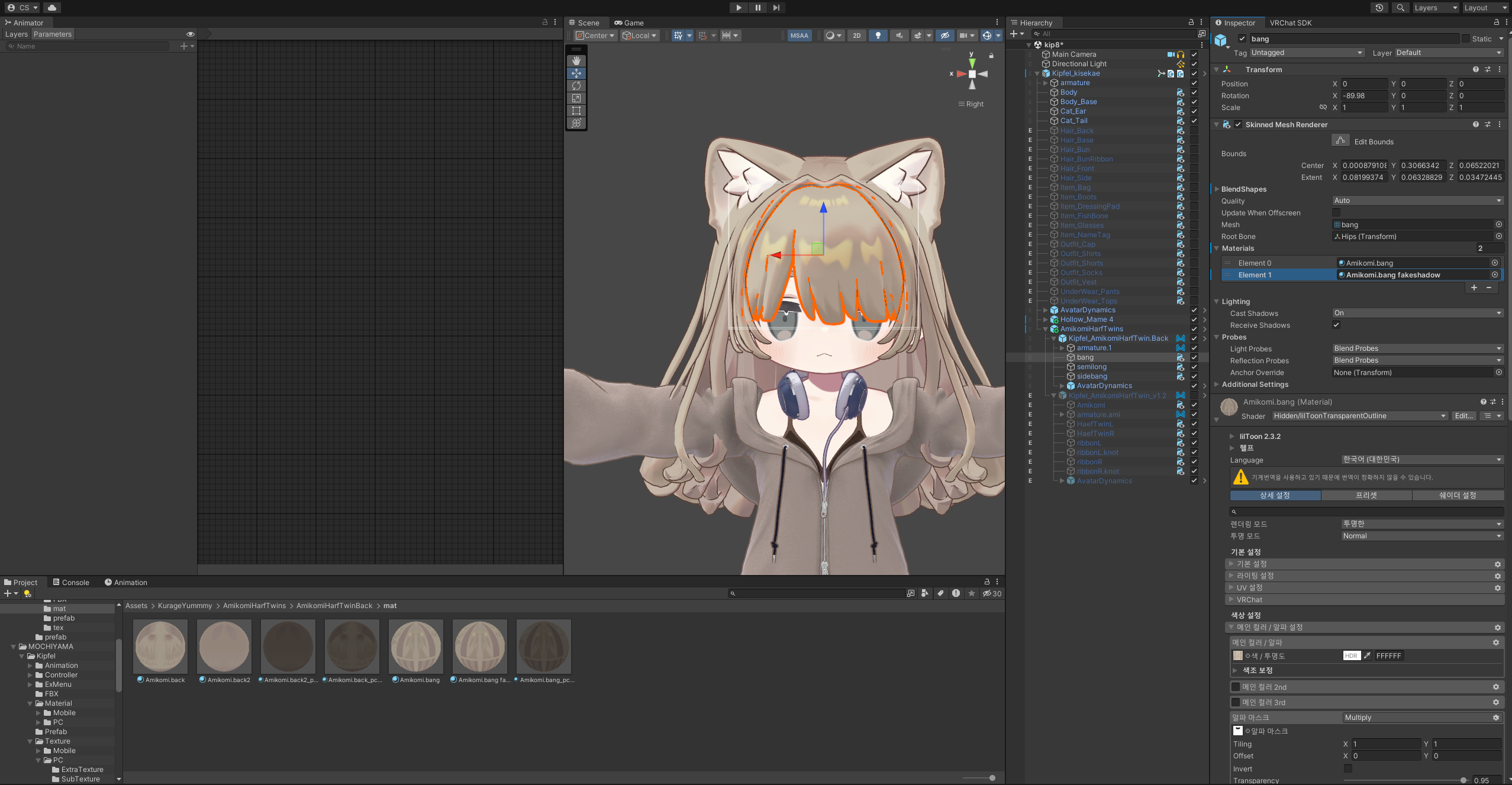Toggle scene lighting bulb icon
The height and width of the screenshot is (785, 1512).
pyautogui.click(x=878, y=35)
